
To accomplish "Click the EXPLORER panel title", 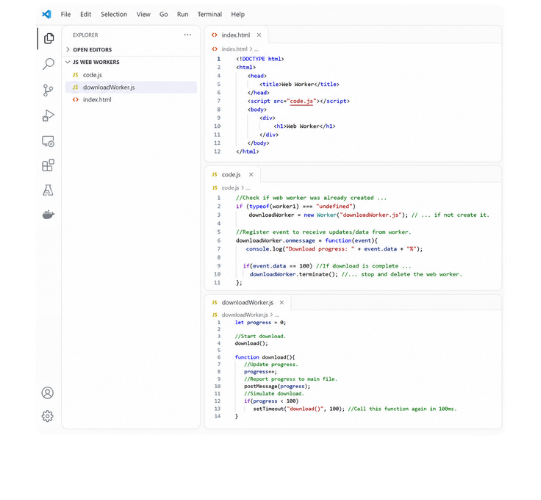I will click(86, 35).
